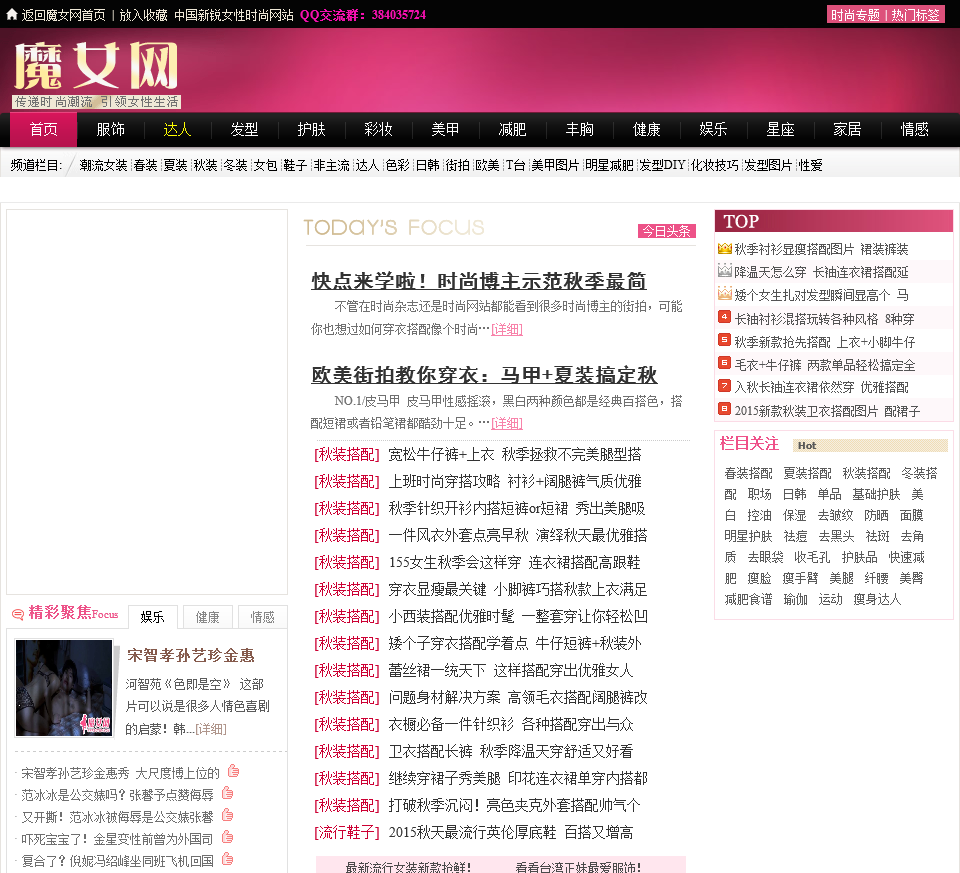This screenshot has height=873, width=960.
Task: Open the 宋智孝孙艺珍金惠 article thumbnail
Action: pos(64,687)
